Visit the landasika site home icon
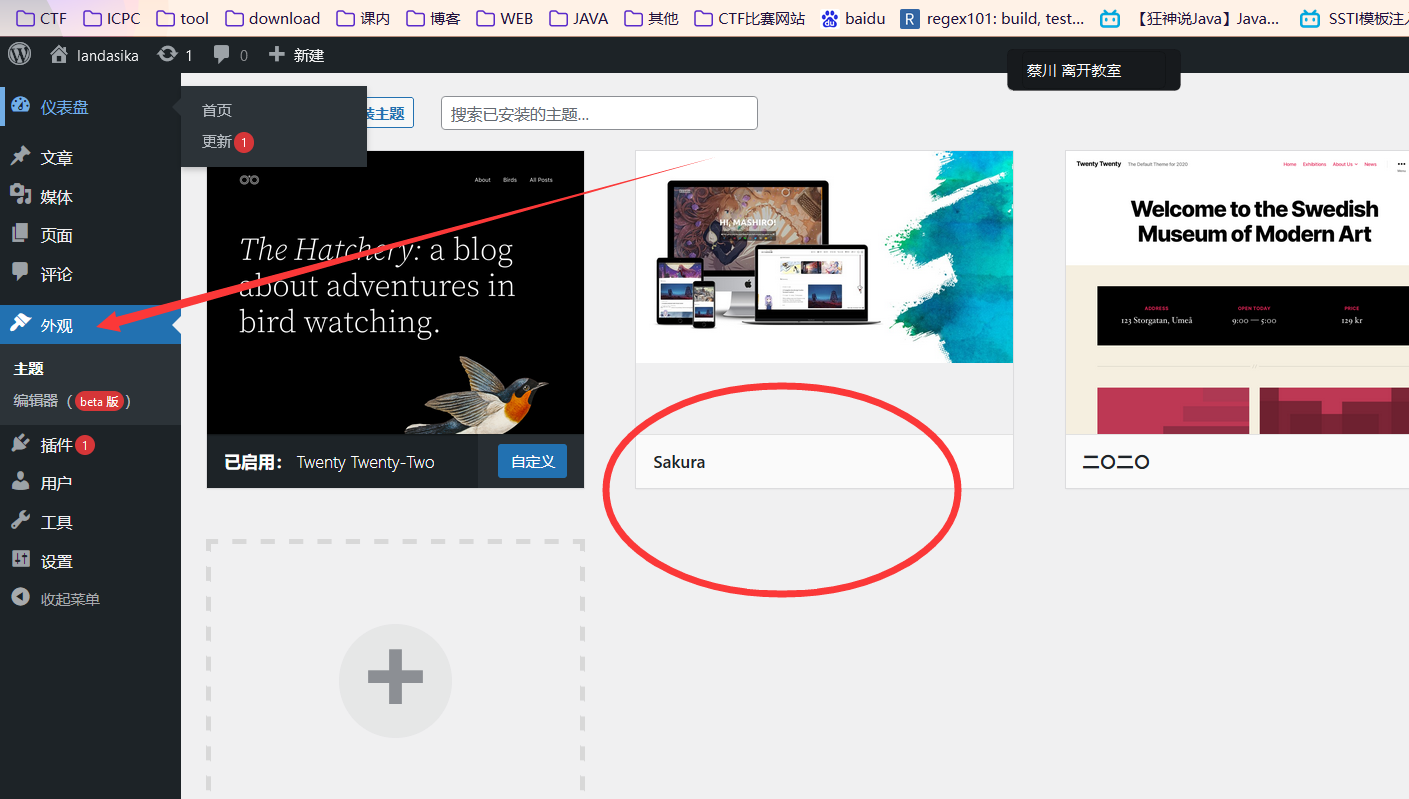This screenshot has height=799, width=1409. 59,55
